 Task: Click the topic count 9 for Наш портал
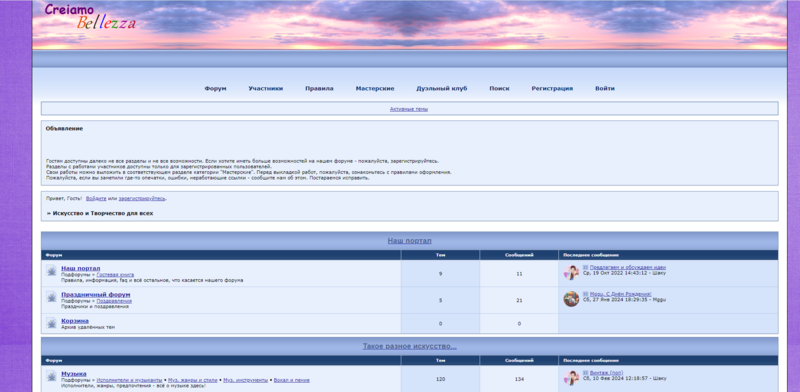point(440,274)
